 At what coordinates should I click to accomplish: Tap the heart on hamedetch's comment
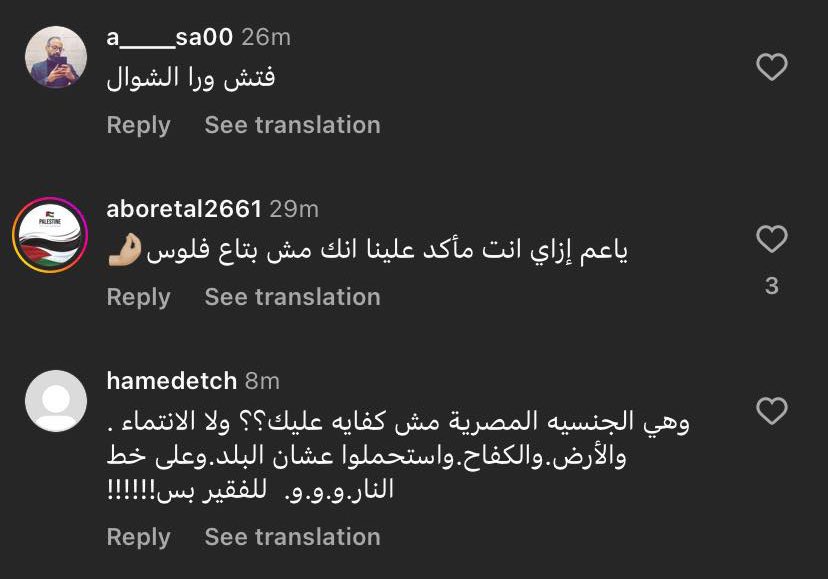click(x=771, y=411)
